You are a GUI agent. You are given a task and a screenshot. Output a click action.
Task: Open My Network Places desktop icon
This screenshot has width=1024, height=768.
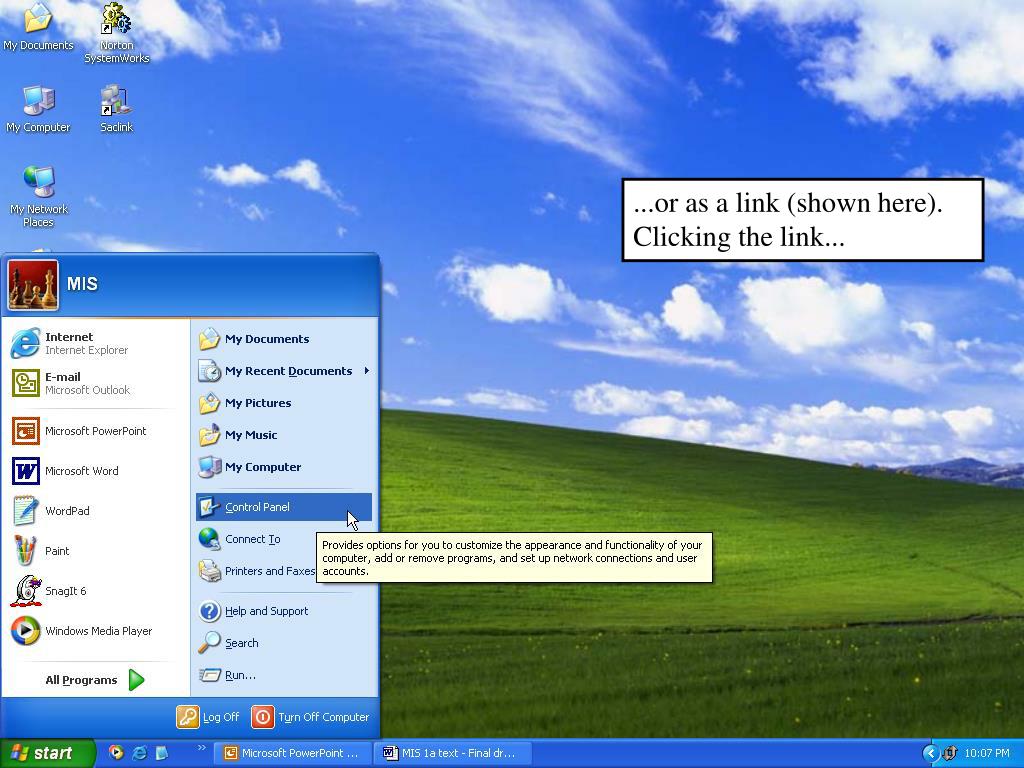coord(39,197)
